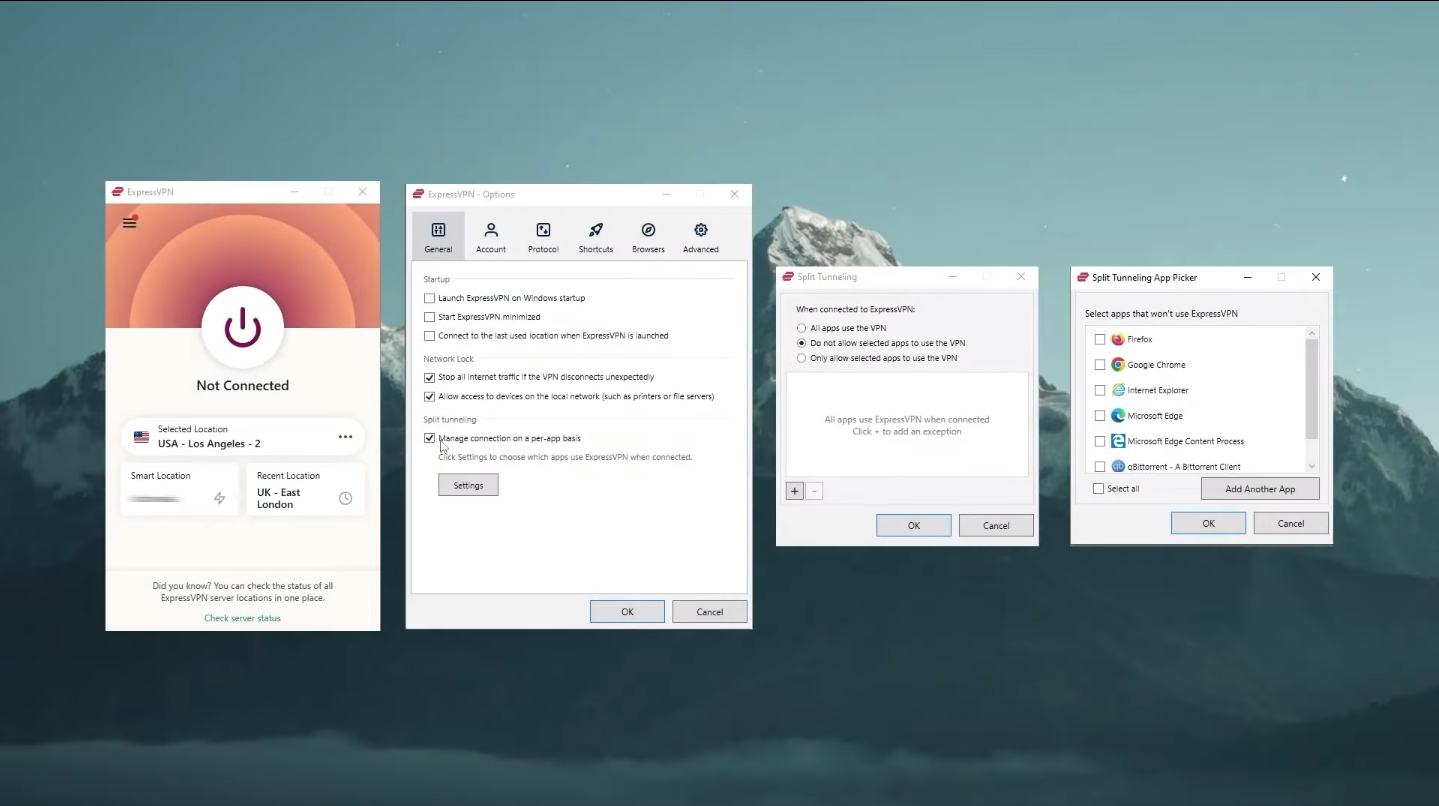
Task: Add an app with the plus button
Action: (795, 491)
